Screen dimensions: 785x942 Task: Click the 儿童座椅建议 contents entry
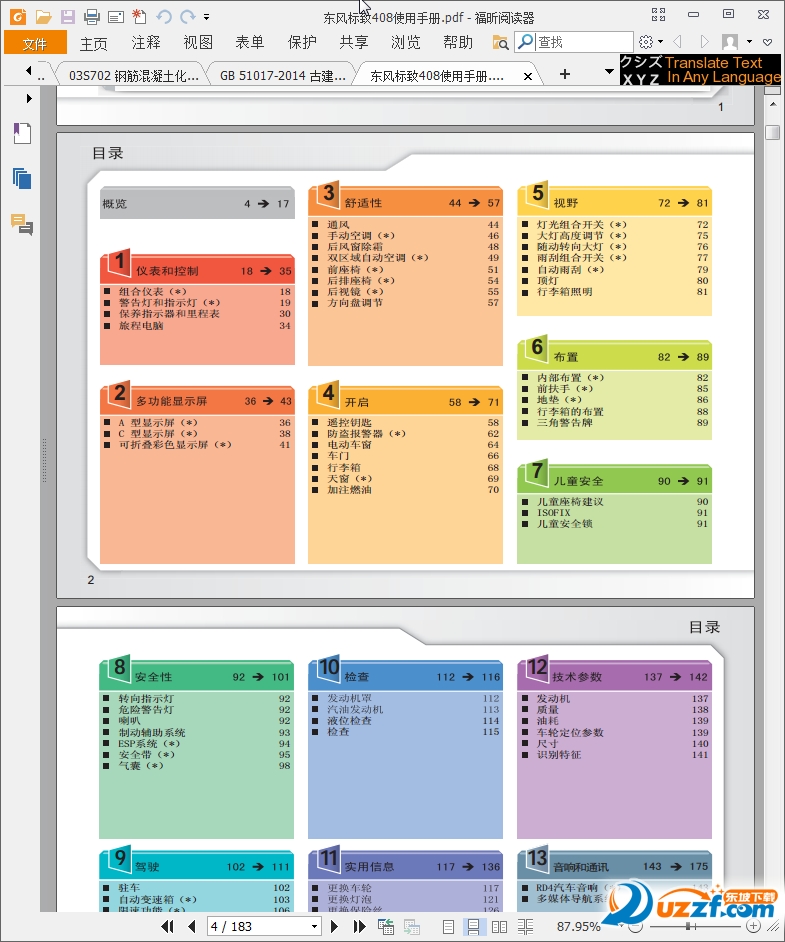[570, 502]
